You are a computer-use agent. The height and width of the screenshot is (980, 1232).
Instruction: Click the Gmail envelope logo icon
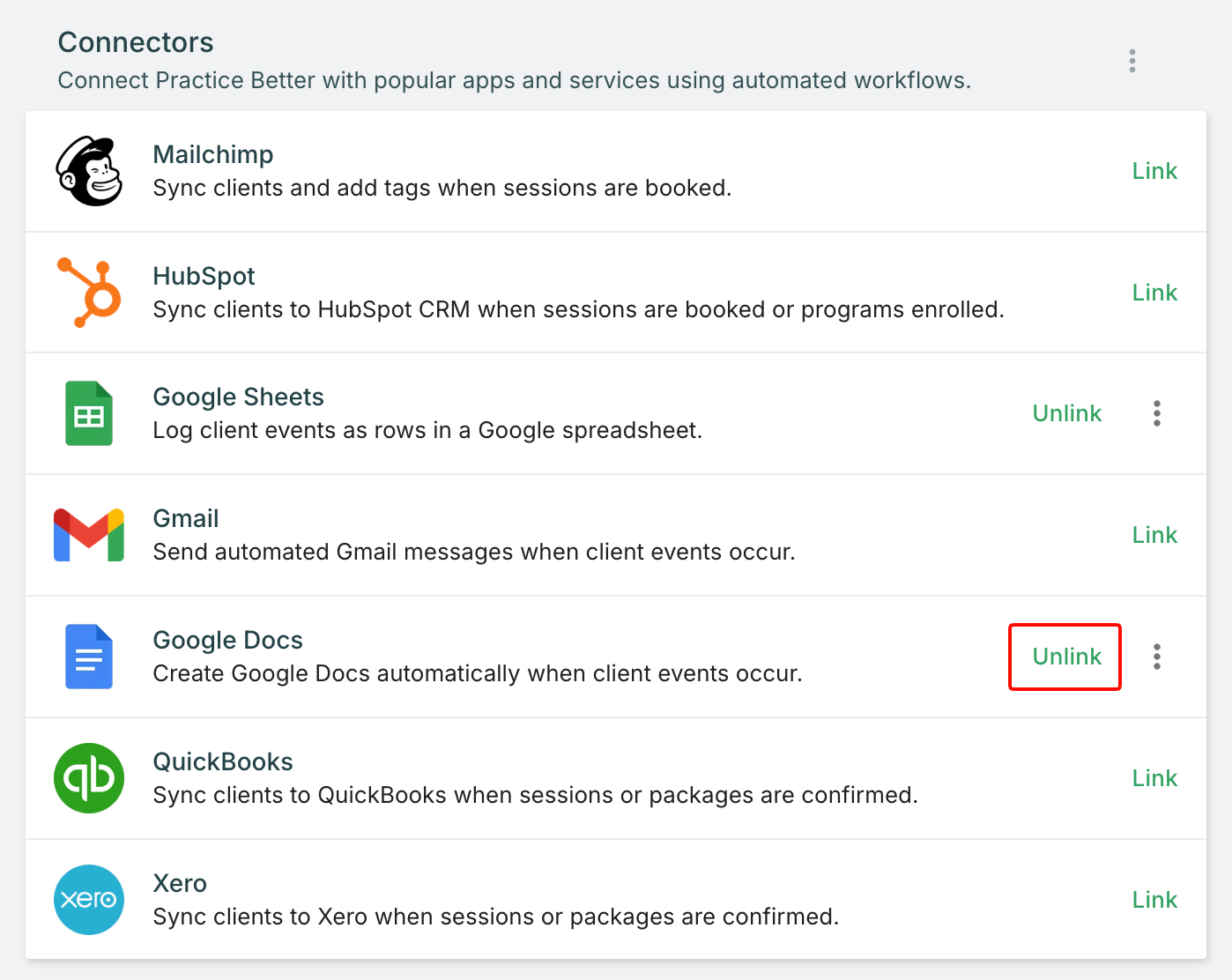[89, 535]
